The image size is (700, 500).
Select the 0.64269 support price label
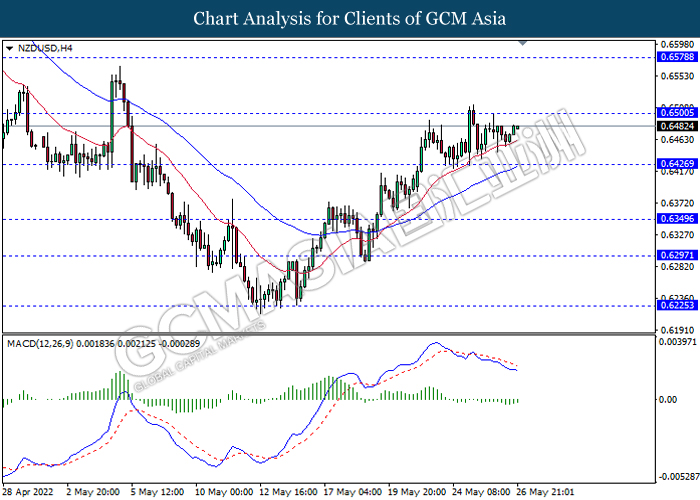click(x=677, y=164)
